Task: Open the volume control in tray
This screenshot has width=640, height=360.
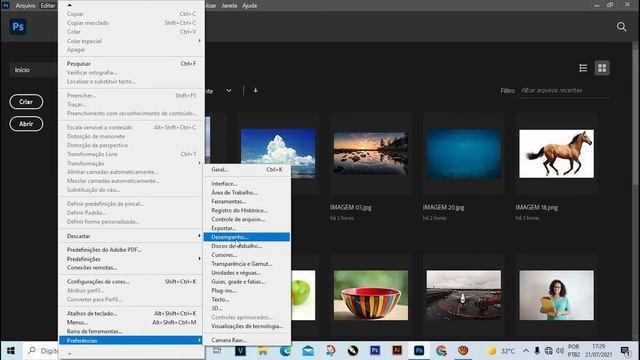Action: (560, 351)
